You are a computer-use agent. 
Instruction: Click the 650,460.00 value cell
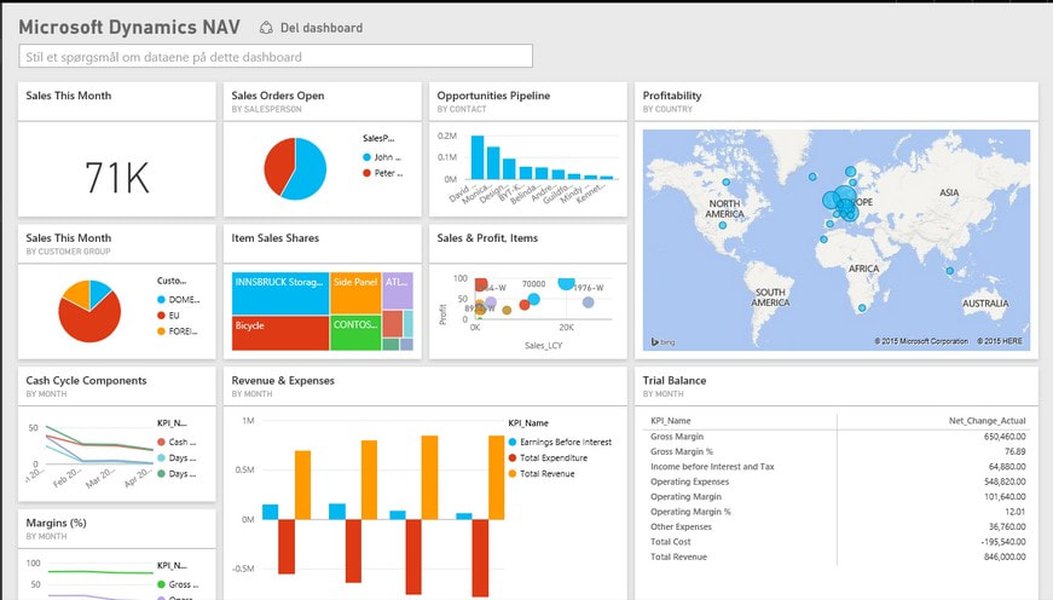pyautogui.click(x=1005, y=436)
